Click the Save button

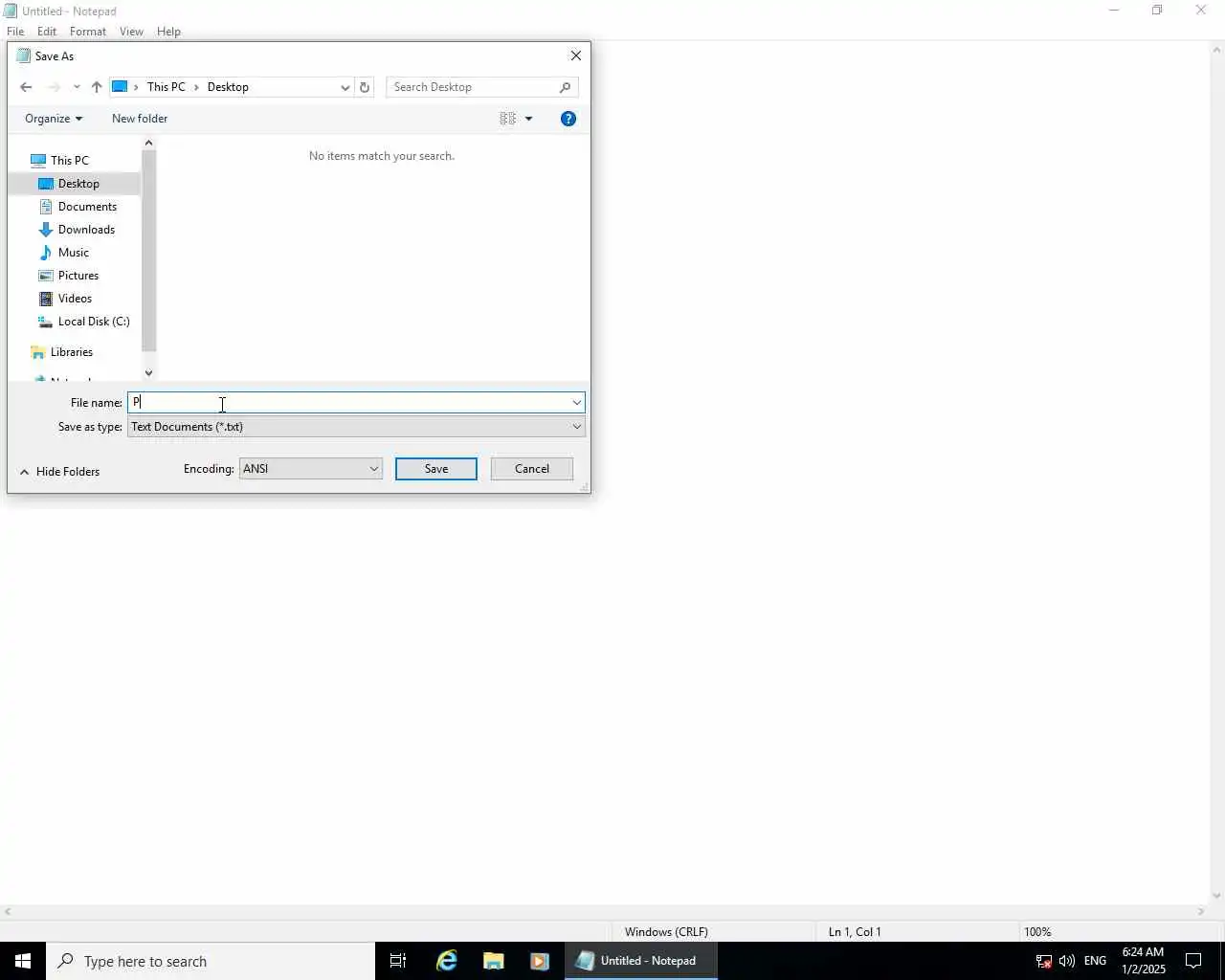pyautogui.click(x=436, y=469)
